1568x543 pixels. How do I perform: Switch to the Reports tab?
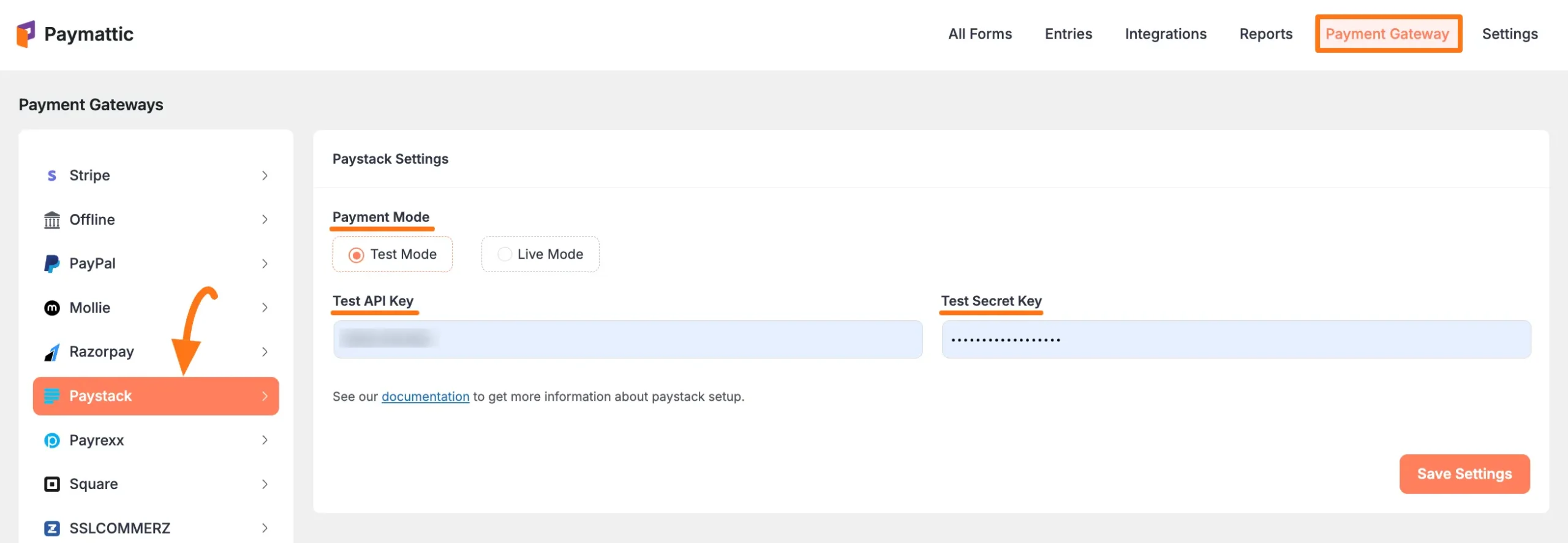(1266, 34)
